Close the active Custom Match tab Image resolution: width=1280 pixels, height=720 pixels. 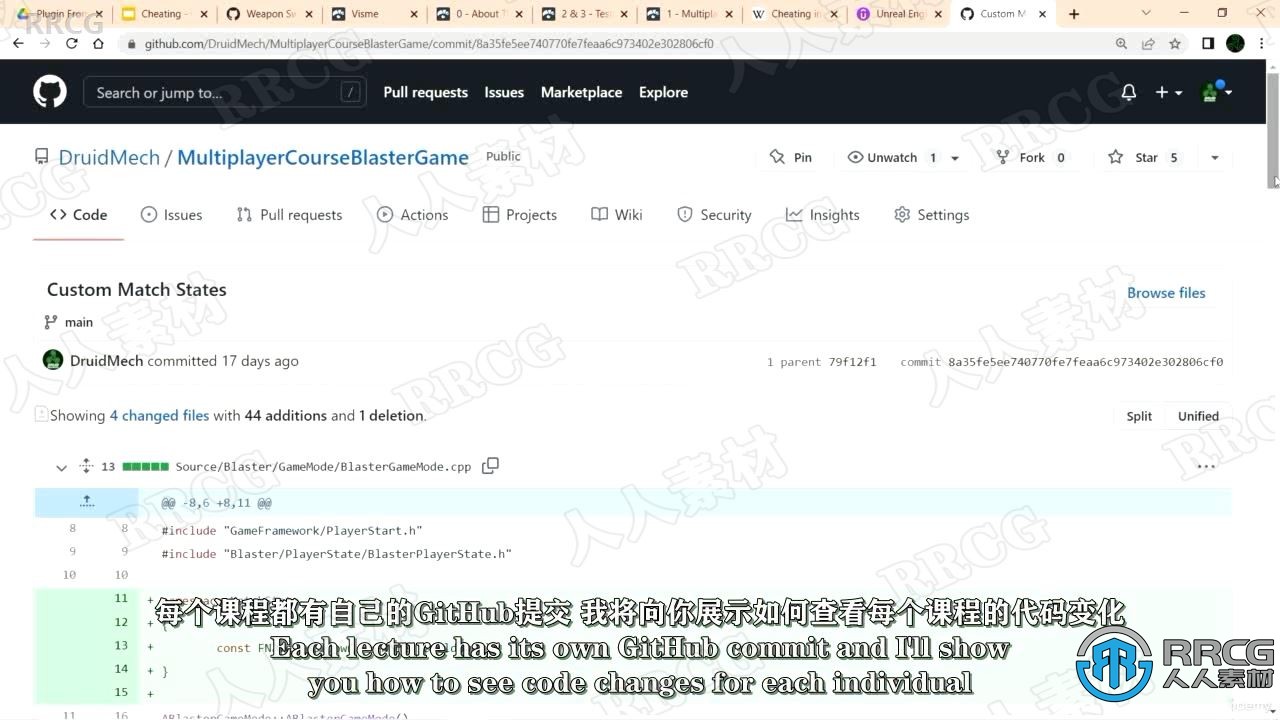point(1042,14)
